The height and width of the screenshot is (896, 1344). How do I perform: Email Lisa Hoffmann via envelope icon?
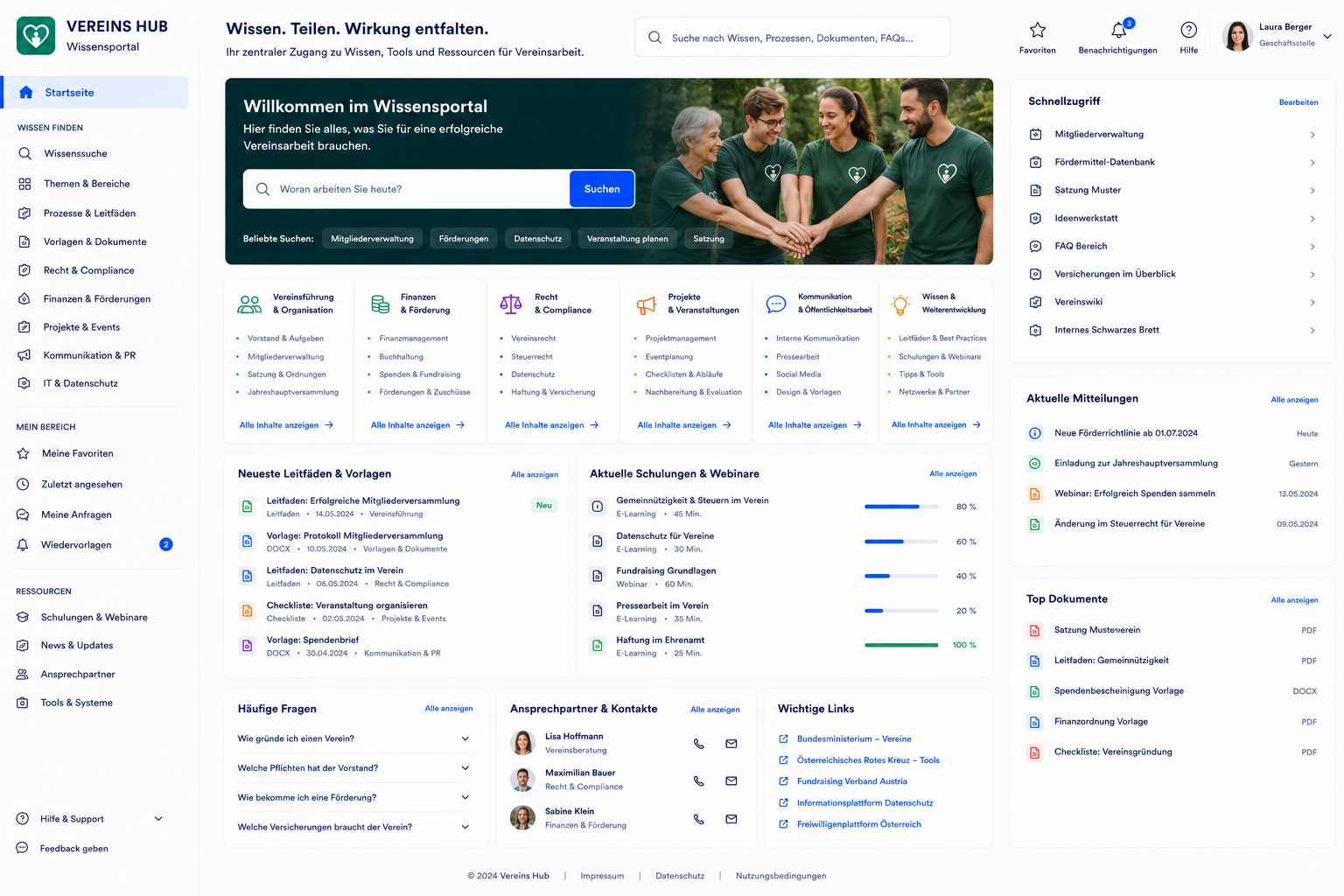click(731, 744)
